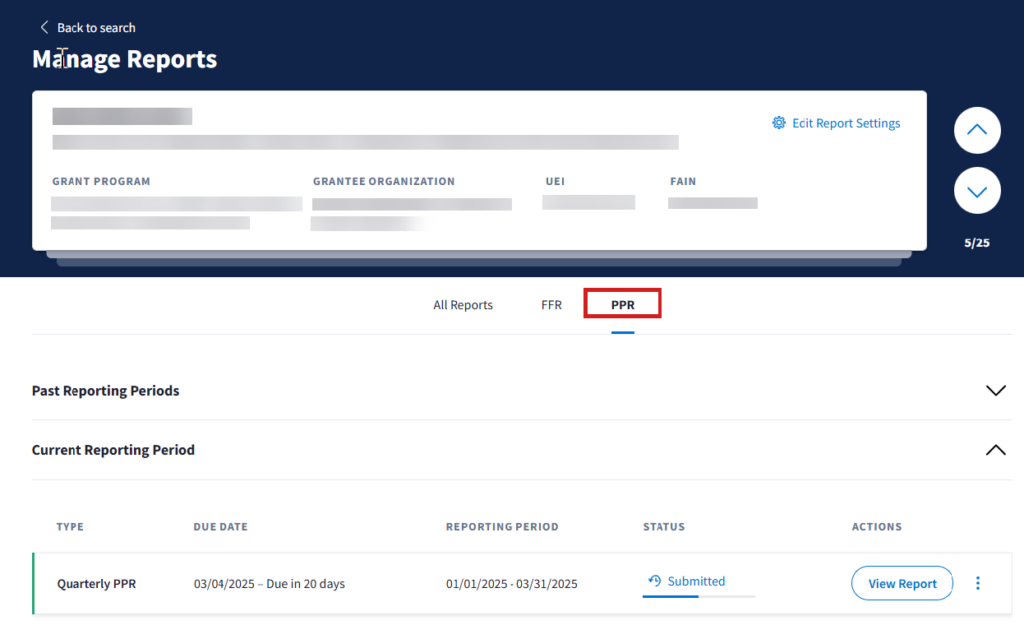Go back via the Back to search link
1024x639 pixels.
tap(96, 28)
